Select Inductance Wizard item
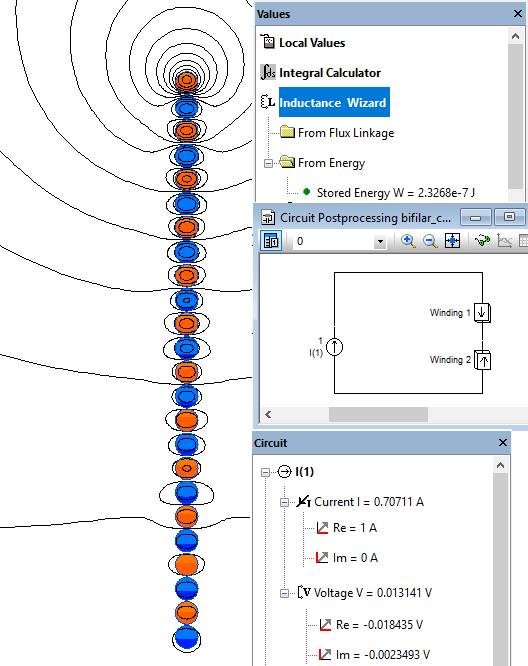This screenshot has width=528, height=666. pyautogui.click(x=334, y=102)
